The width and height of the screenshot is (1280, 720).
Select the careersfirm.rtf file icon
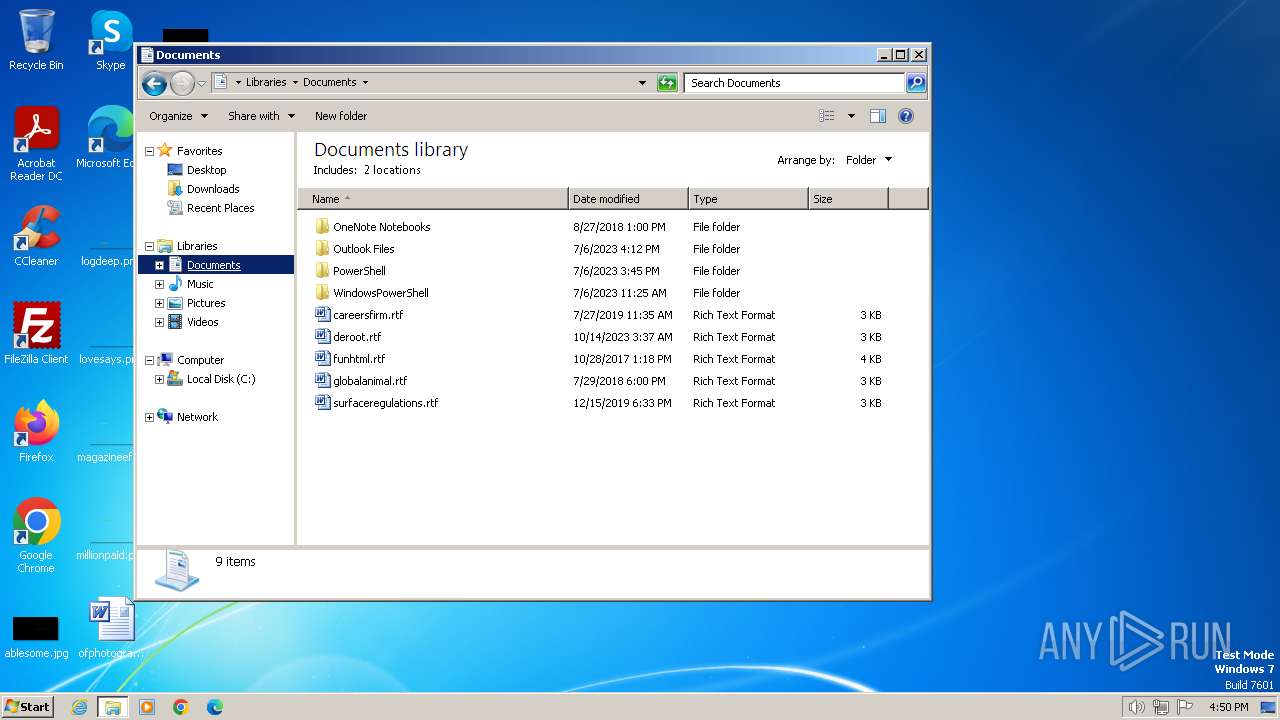click(x=322, y=314)
